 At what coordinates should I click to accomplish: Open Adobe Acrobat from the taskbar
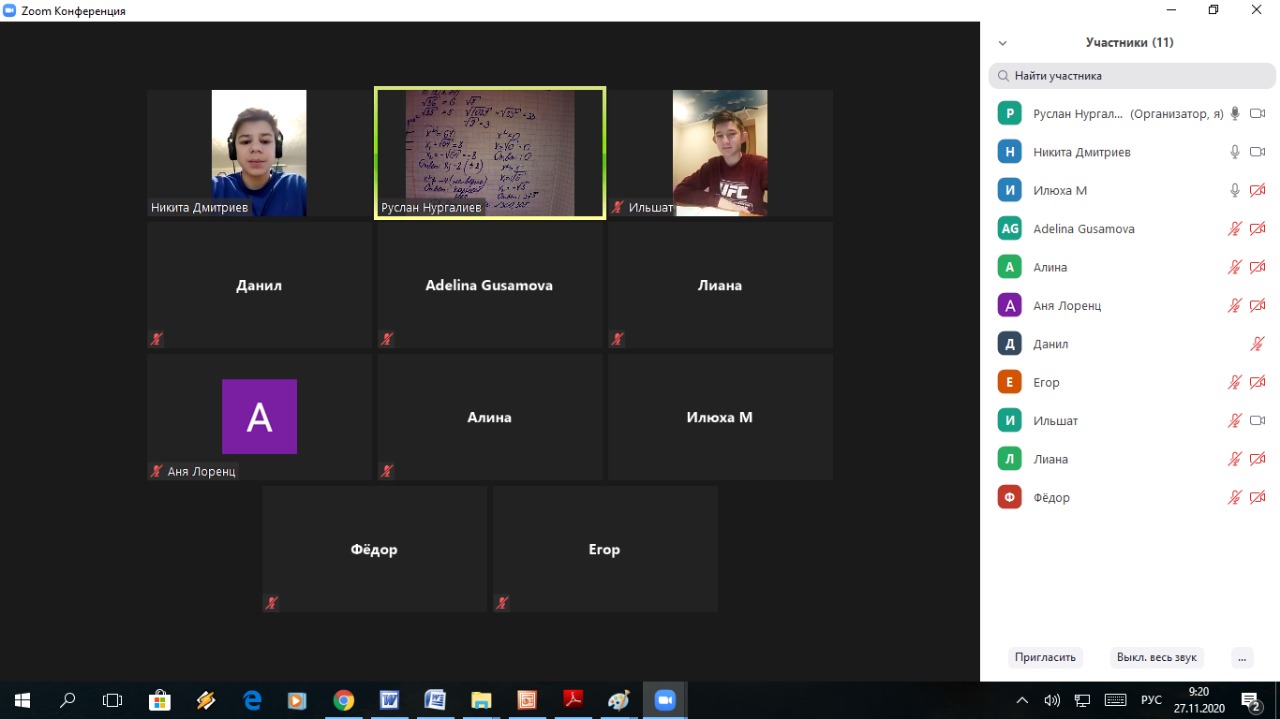coord(573,700)
